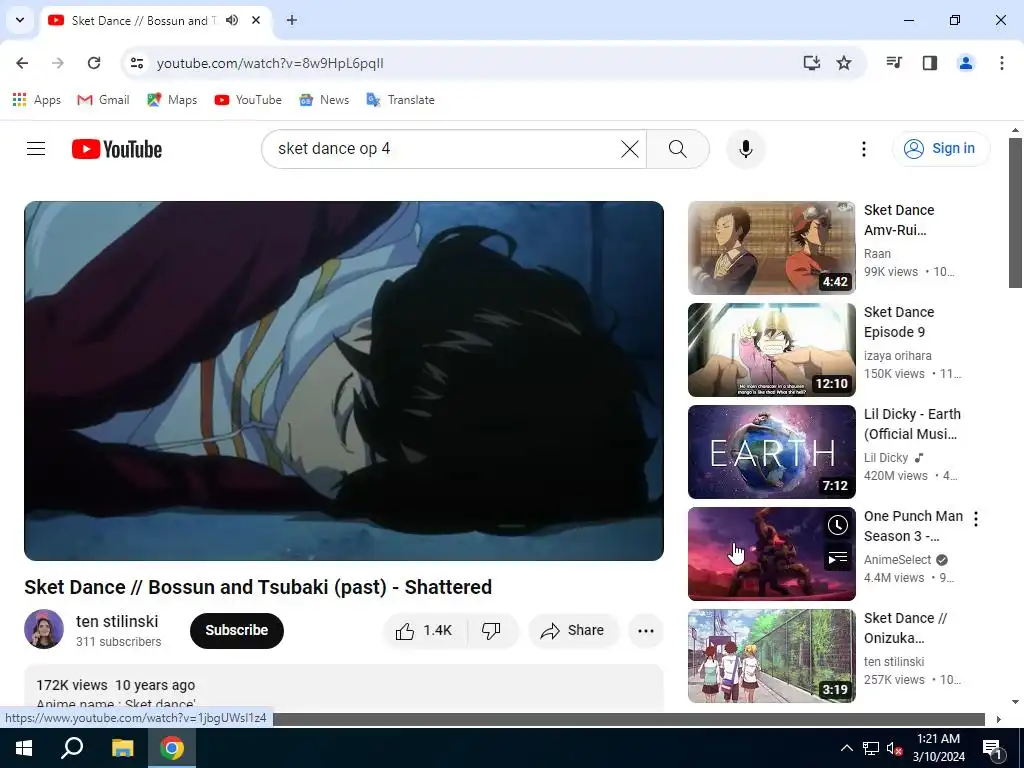Open tab search dropdown arrow
This screenshot has height=768, width=1024.
pyautogui.click(x=20, y=20)
